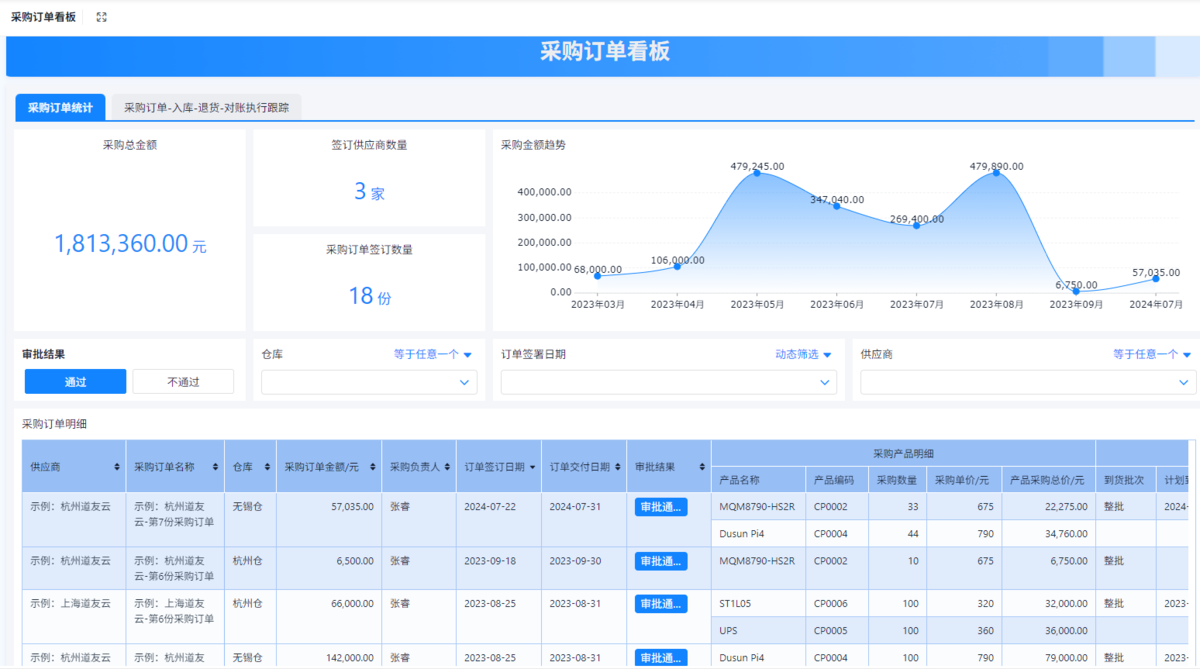The height and width of the screenshot is (669, 1200).
Task: Click the 2023年05月 data point on chart
Action: [x=757, y=173]
